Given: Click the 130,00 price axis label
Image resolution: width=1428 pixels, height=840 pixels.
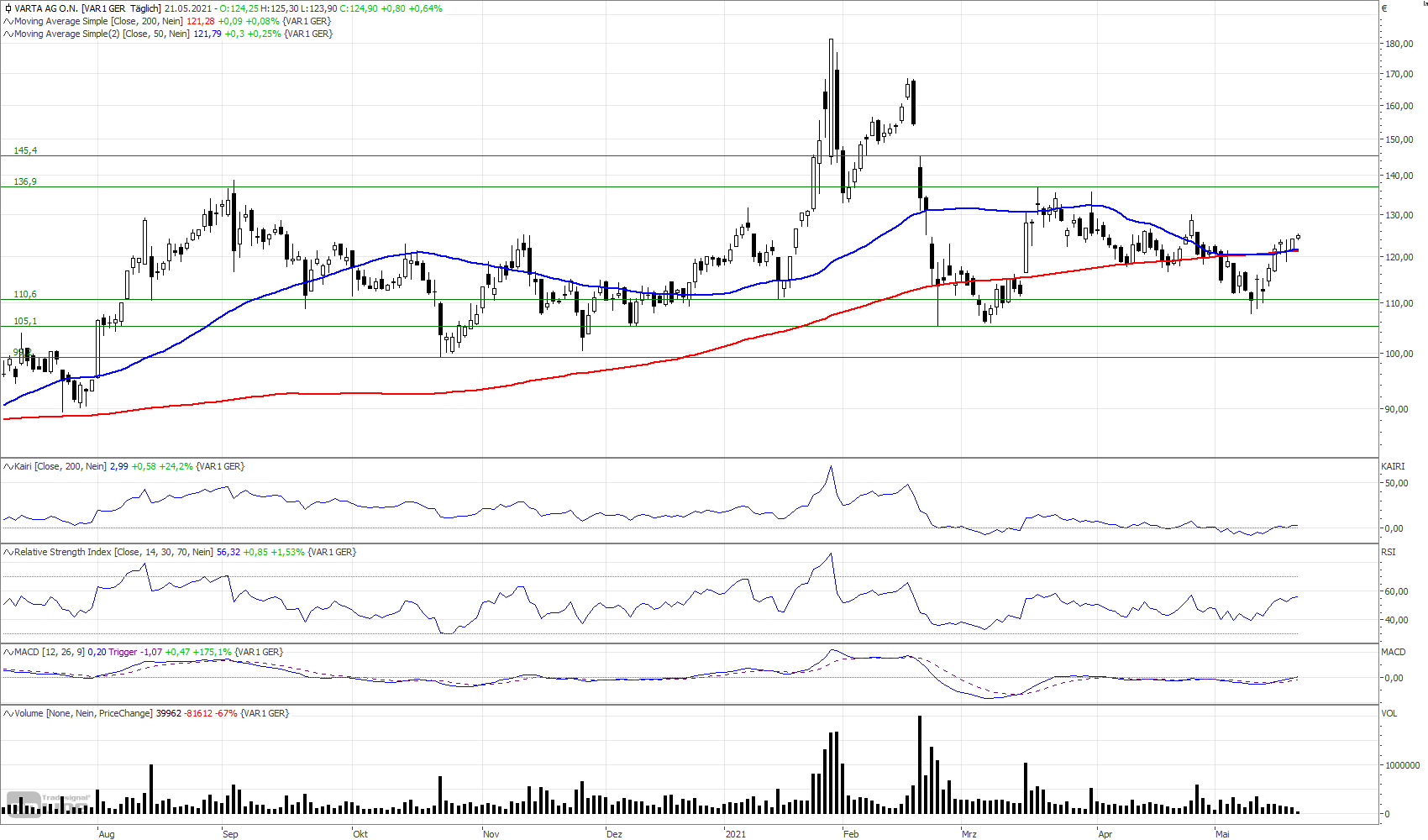Looking at the screenshot, I should click(x=1399, y=215).
